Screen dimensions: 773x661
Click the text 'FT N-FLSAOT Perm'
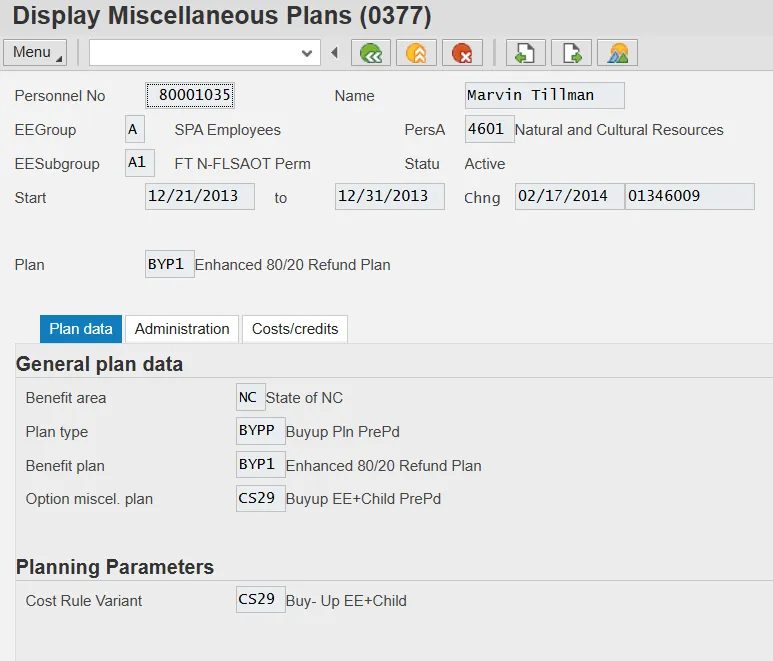click(242, 164)
